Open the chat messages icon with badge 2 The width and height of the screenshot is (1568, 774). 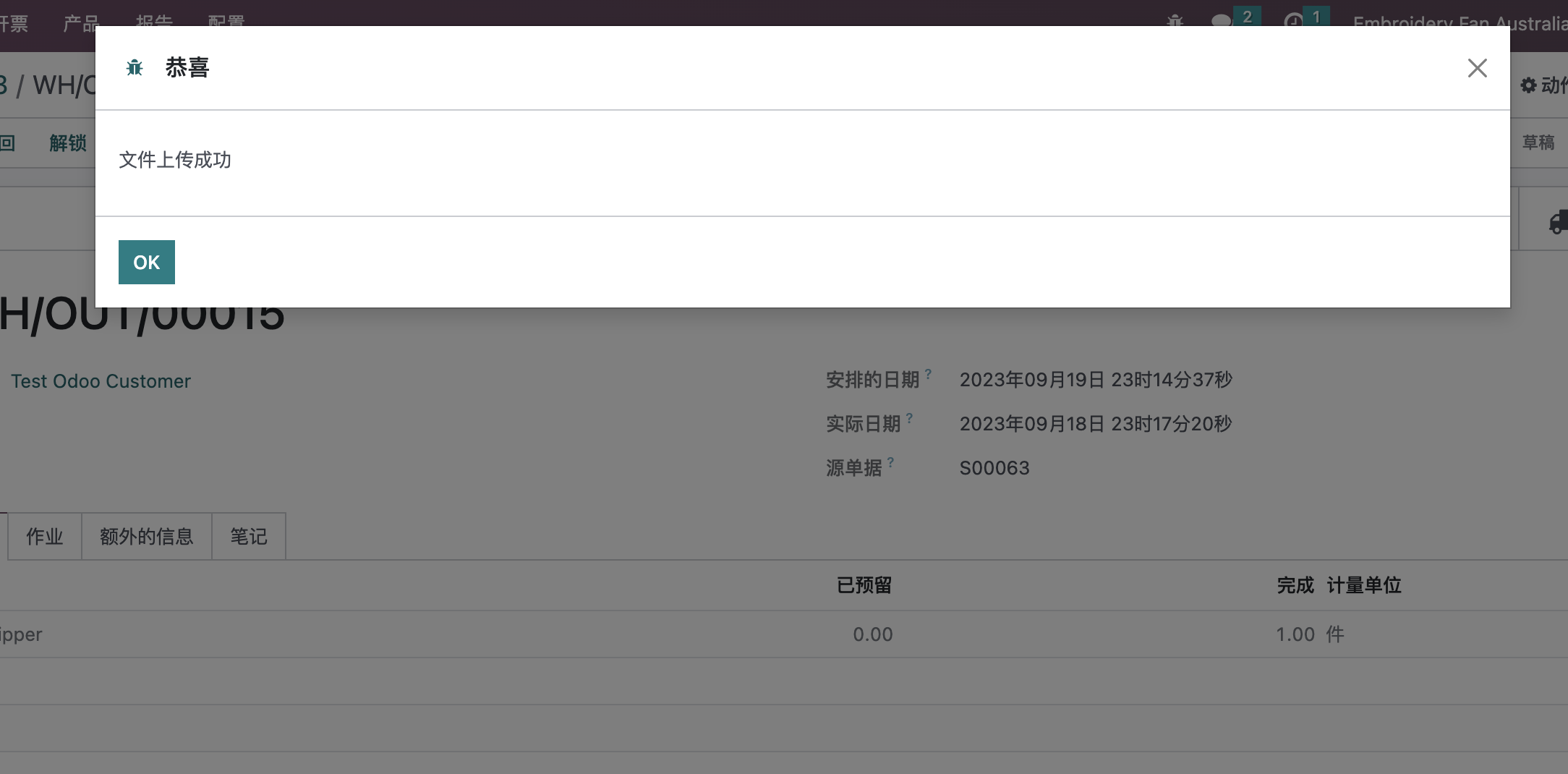[1235, 19]
